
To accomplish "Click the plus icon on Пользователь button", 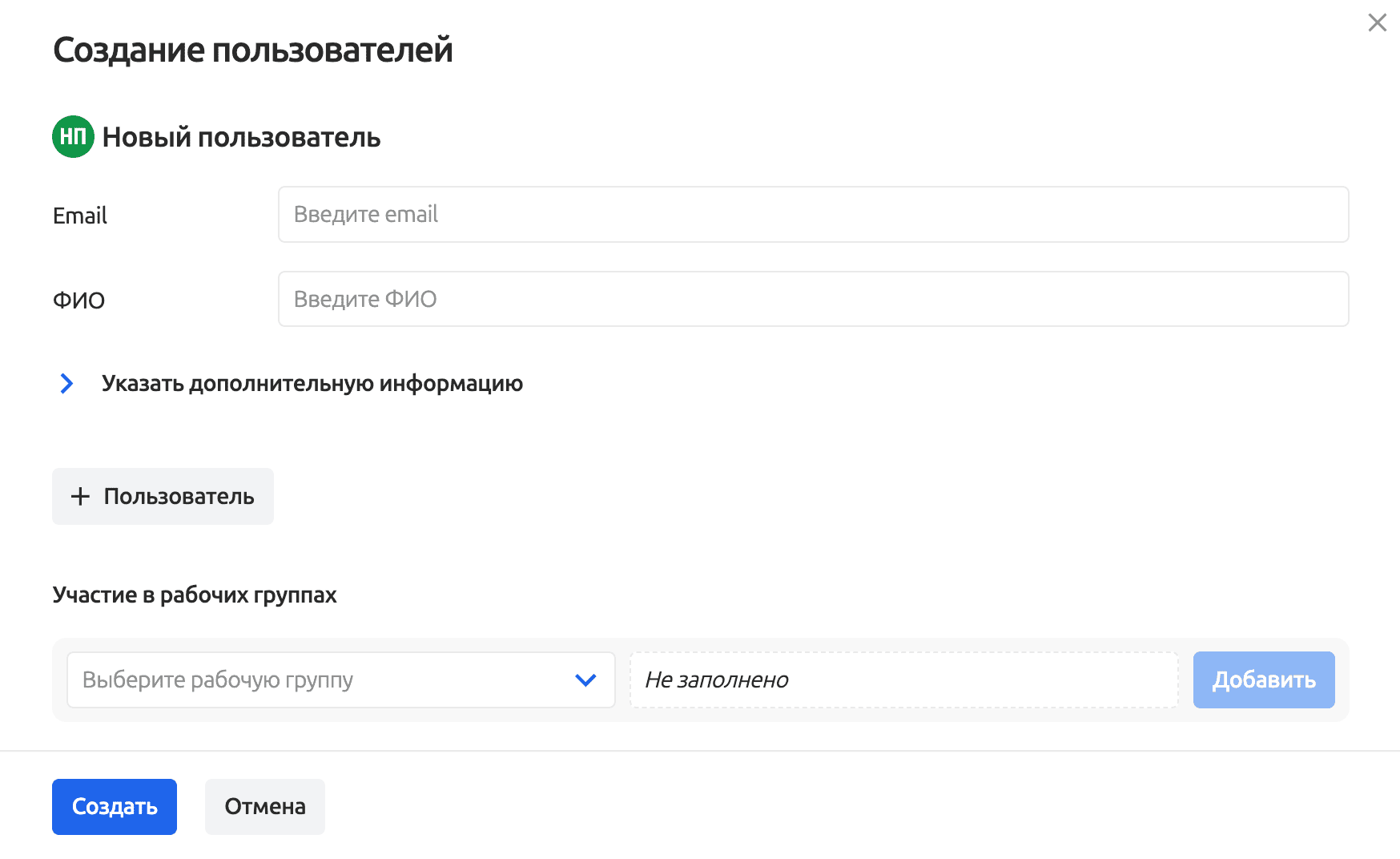I will pos(80,496).
